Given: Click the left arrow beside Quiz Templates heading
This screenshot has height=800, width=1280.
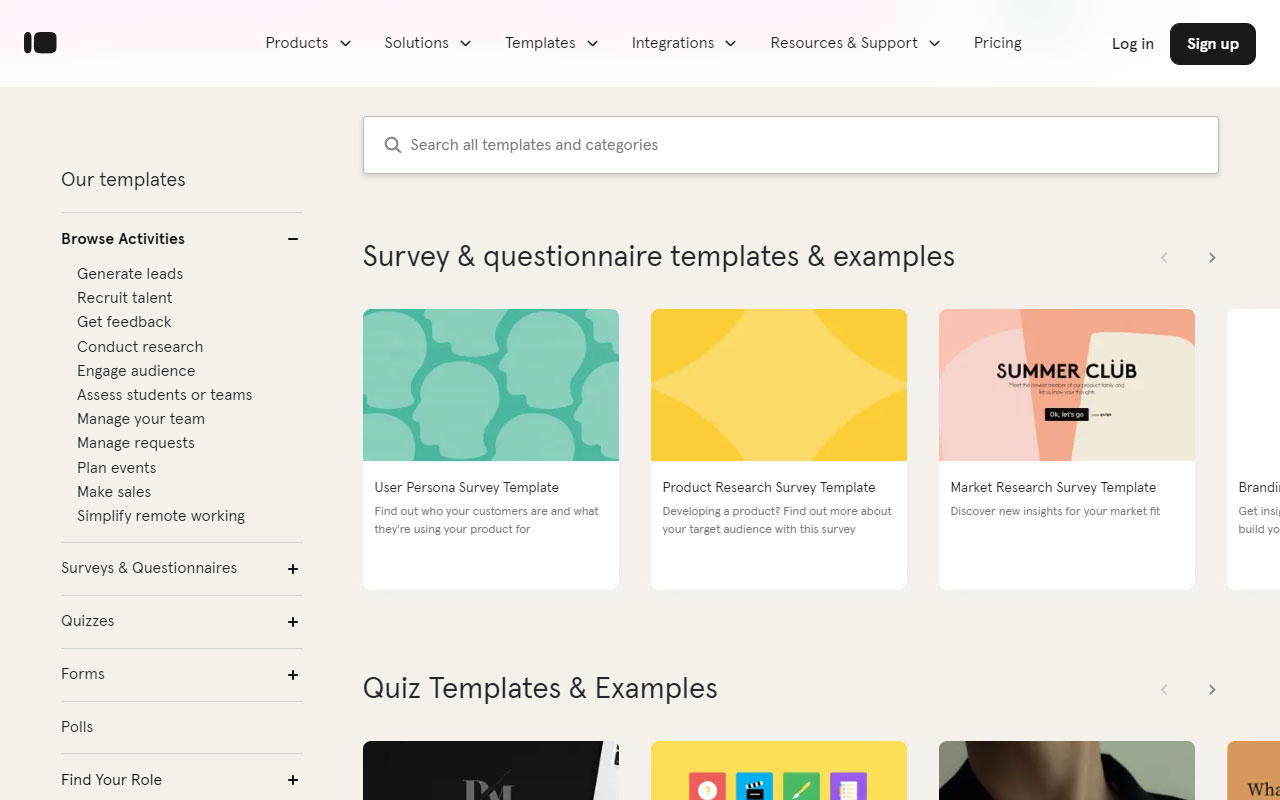Looking at the screenshot, I should tap(1164, 689).
